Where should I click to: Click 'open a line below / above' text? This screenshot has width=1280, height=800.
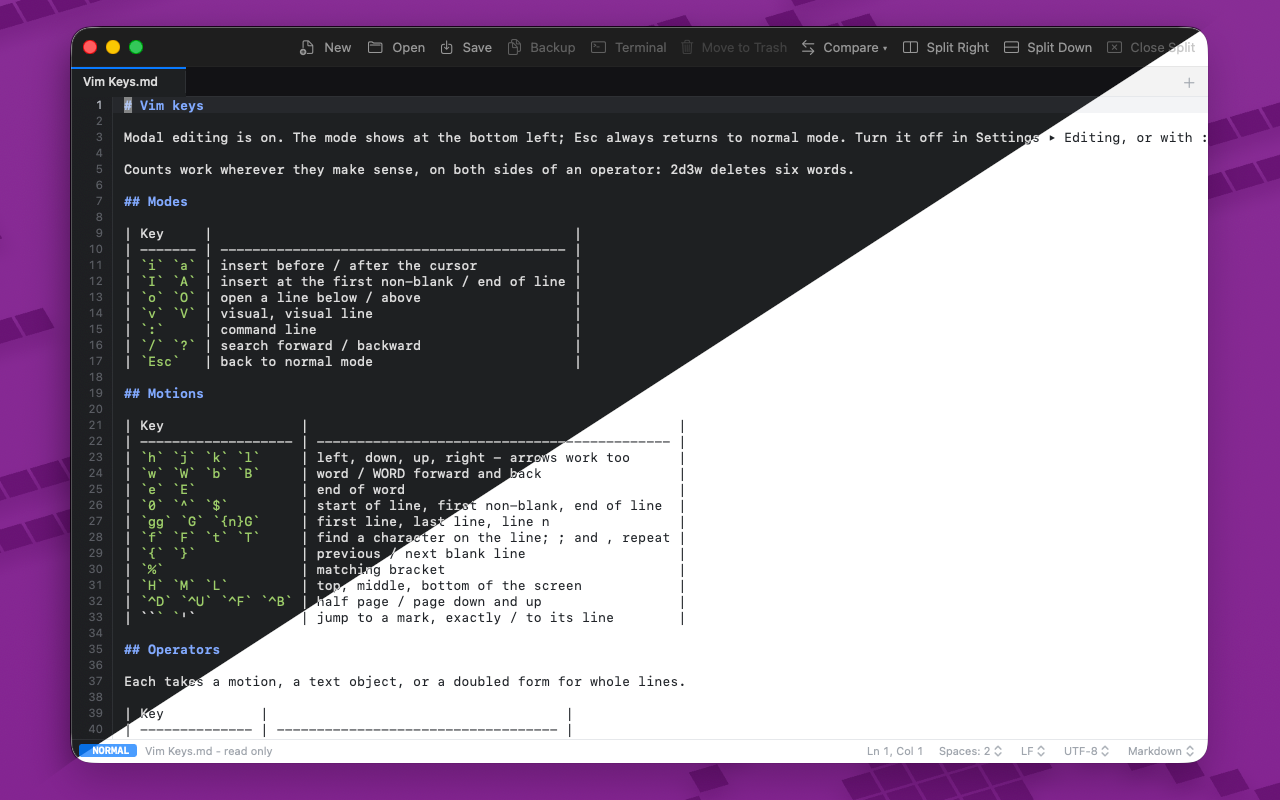pos(321,297)
